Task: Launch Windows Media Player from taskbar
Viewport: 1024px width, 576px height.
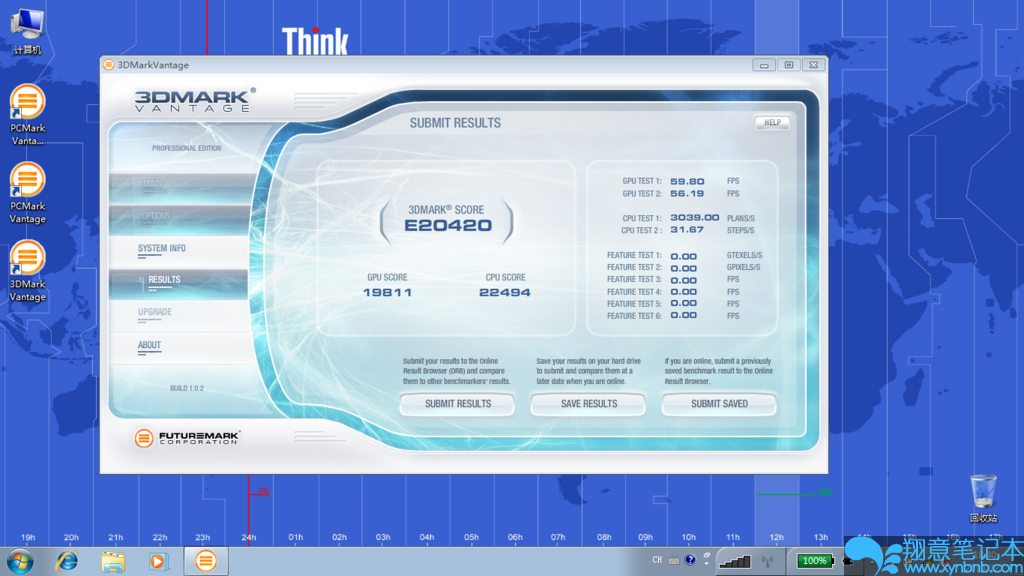Action: click(158, 561)
